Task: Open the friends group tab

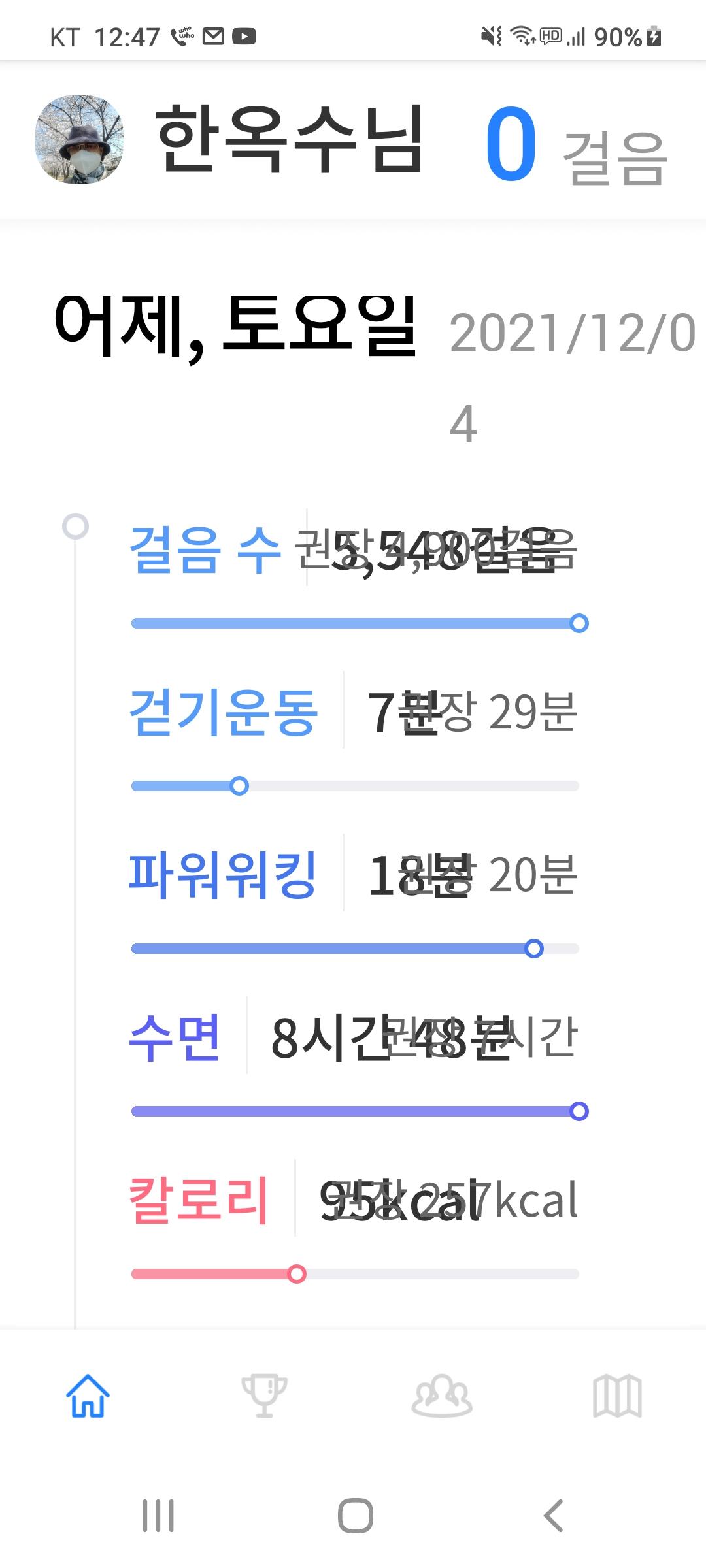Action: 441,1396
